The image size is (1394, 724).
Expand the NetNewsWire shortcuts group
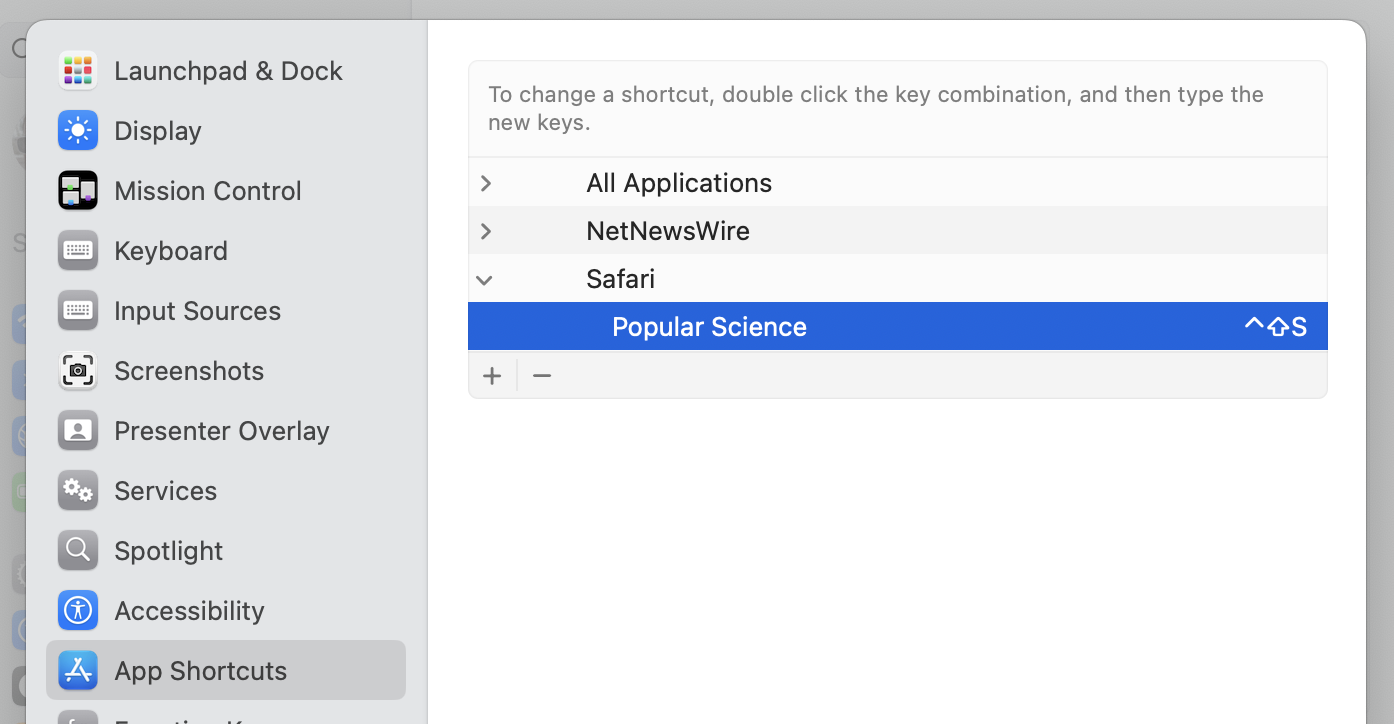pyautogui.click(x=486, y=231)
